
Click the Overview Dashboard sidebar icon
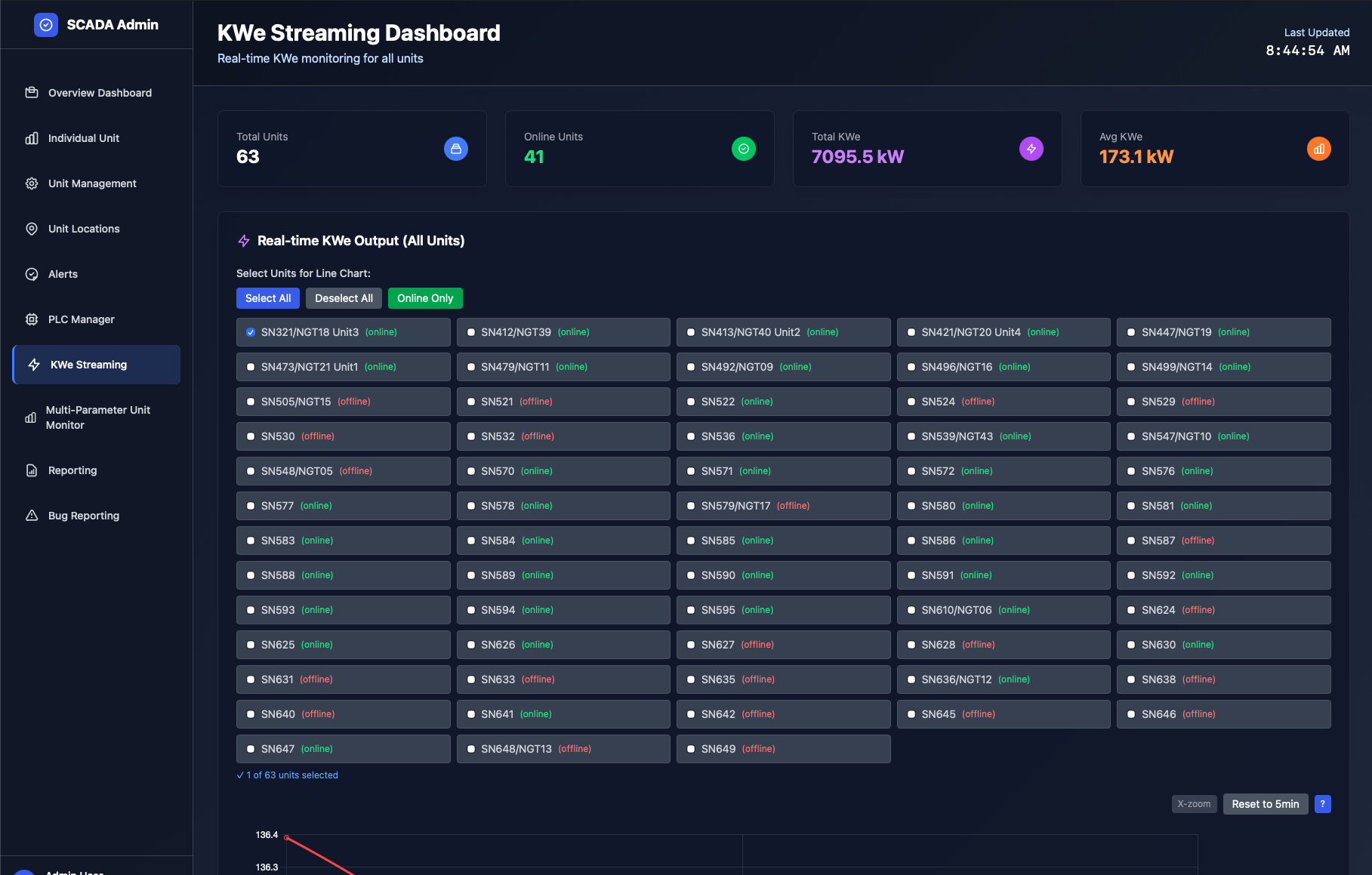(32, 93)
